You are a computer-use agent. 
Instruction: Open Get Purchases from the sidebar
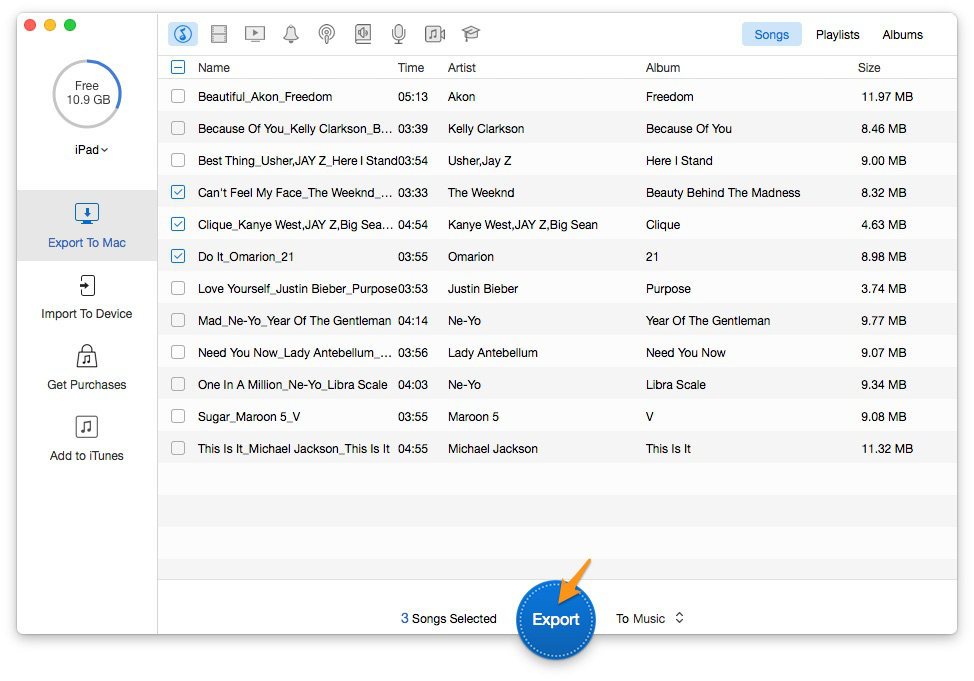87,367
